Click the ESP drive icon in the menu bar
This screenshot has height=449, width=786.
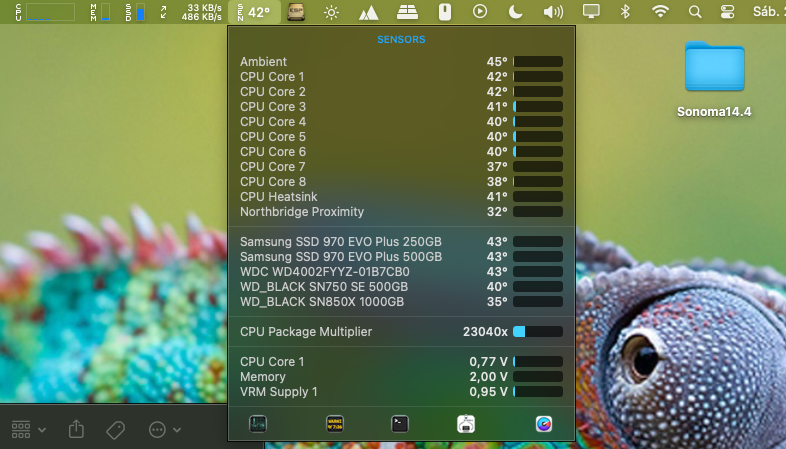pyautogui.click(x=296, y=12)
